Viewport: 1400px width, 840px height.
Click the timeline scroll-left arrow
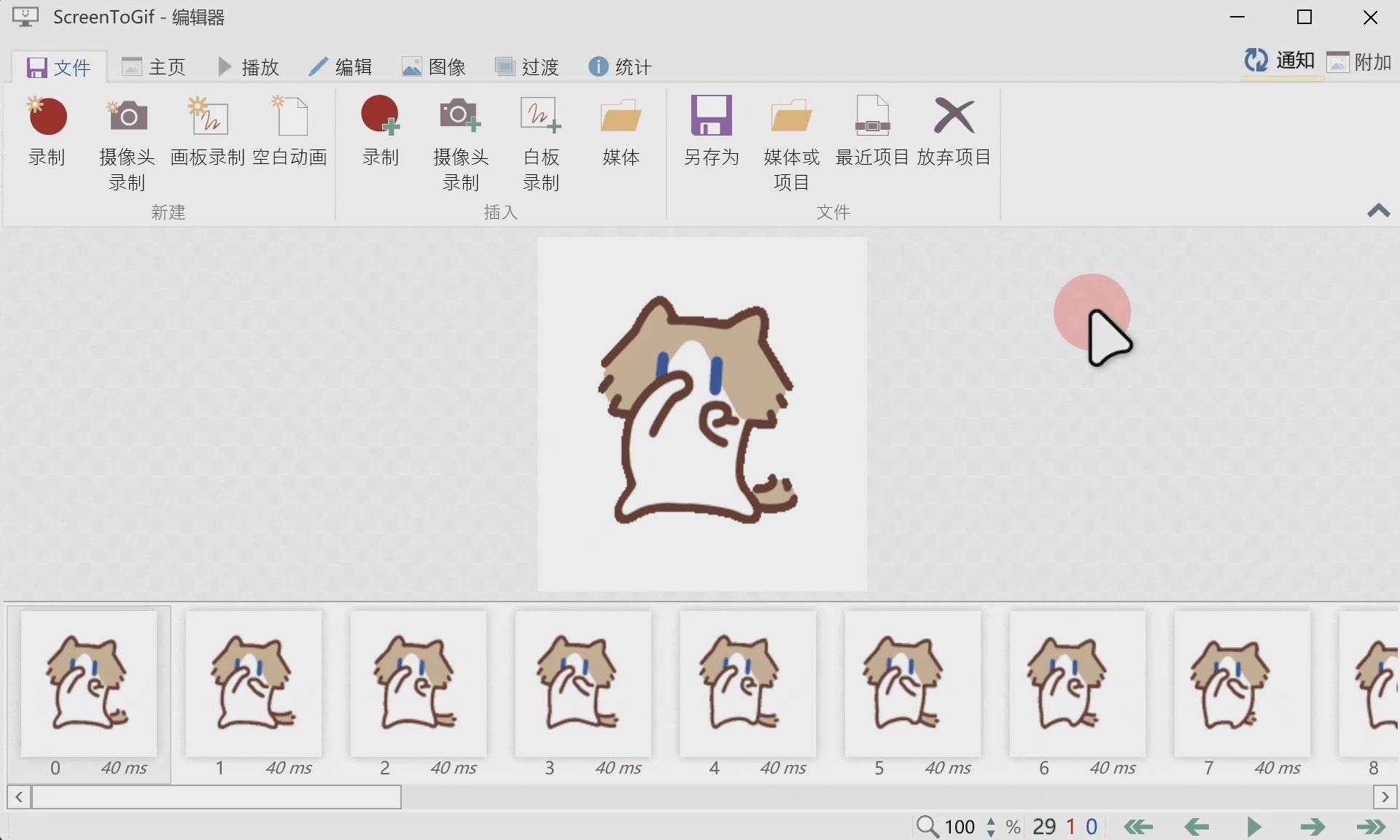pyautogui.click(x=19, y=797)
